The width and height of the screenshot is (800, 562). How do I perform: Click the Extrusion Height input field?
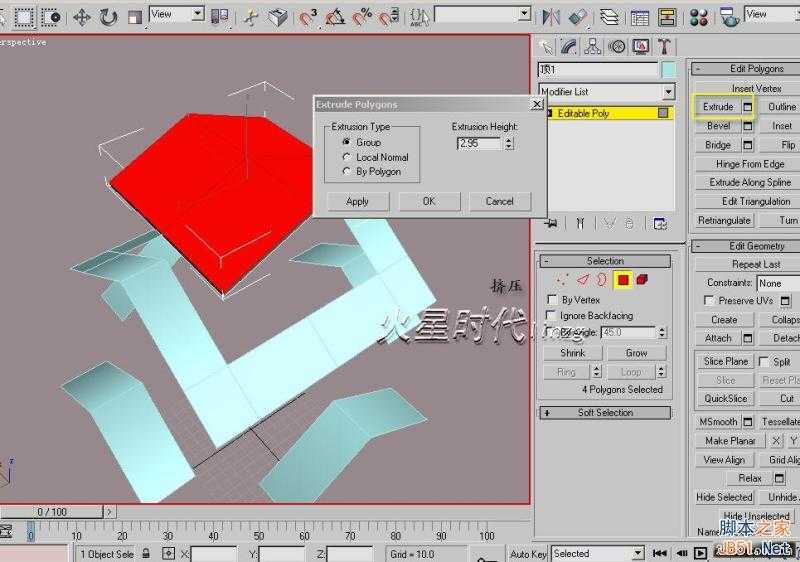(480, 143)
